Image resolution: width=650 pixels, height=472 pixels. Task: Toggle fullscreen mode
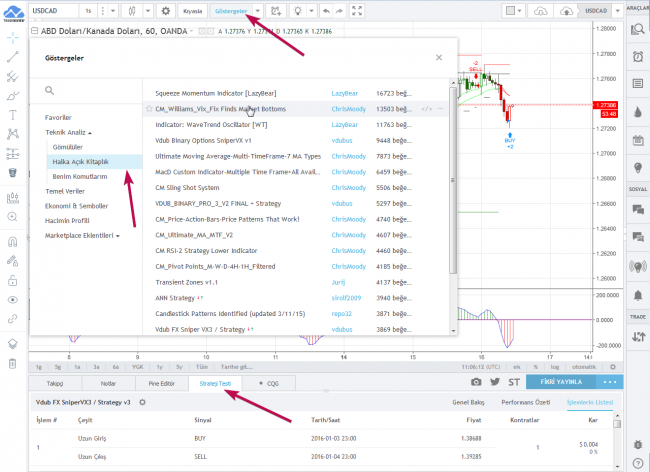pyautogui.click(x=357, y=11)
